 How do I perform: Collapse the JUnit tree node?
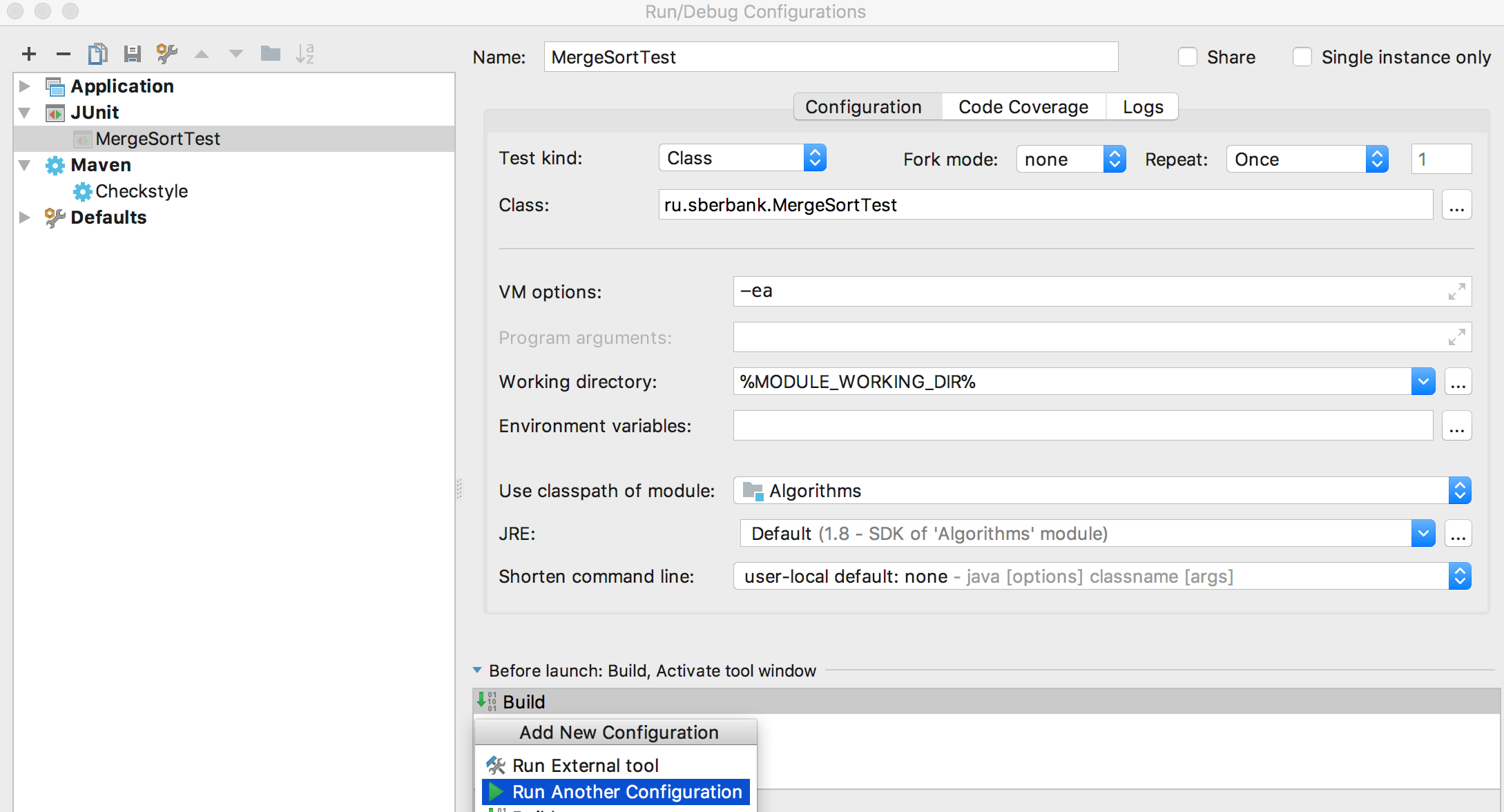[x=25, y=113]
